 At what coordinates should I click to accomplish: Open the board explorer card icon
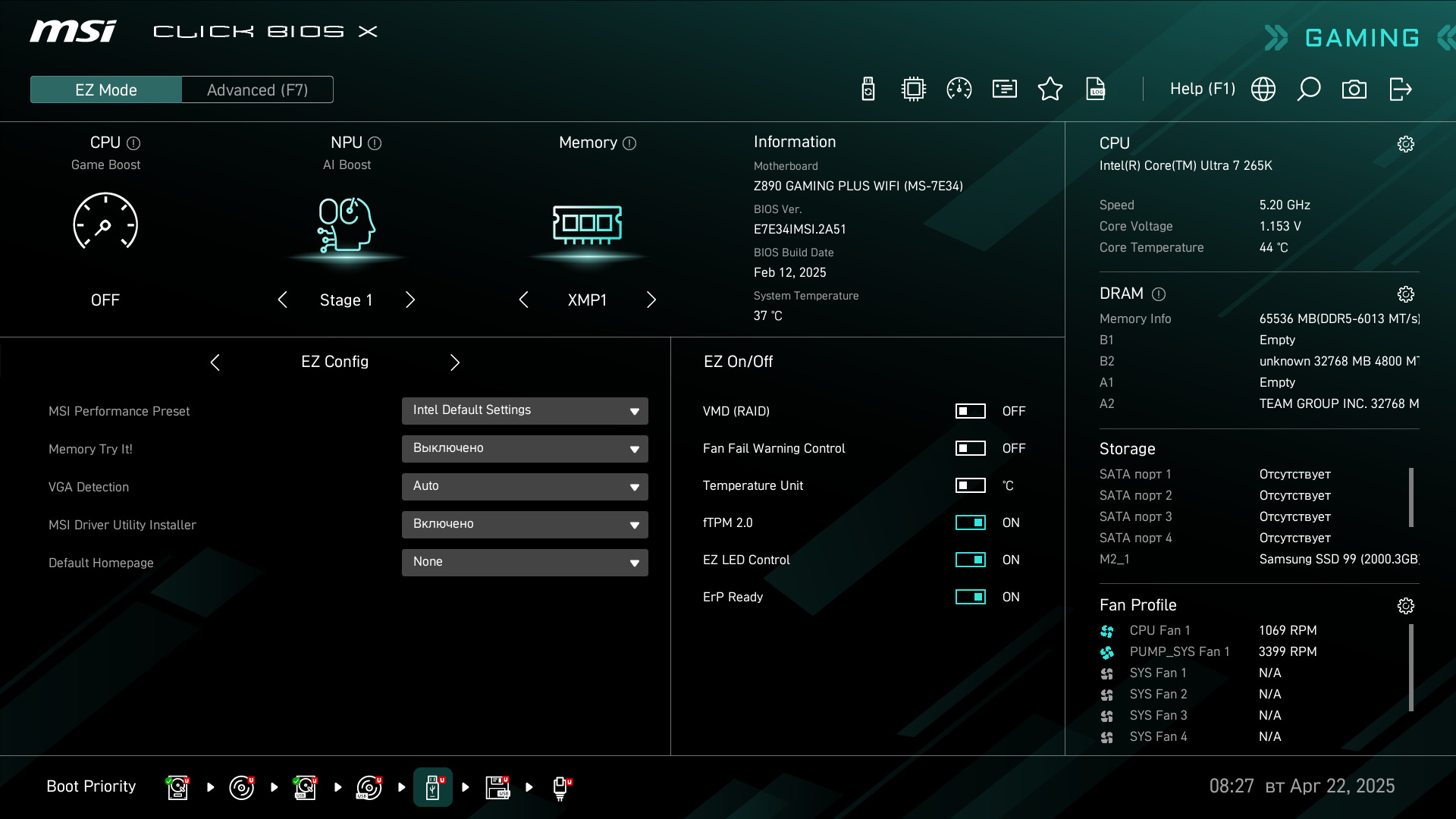[1005, 89]
